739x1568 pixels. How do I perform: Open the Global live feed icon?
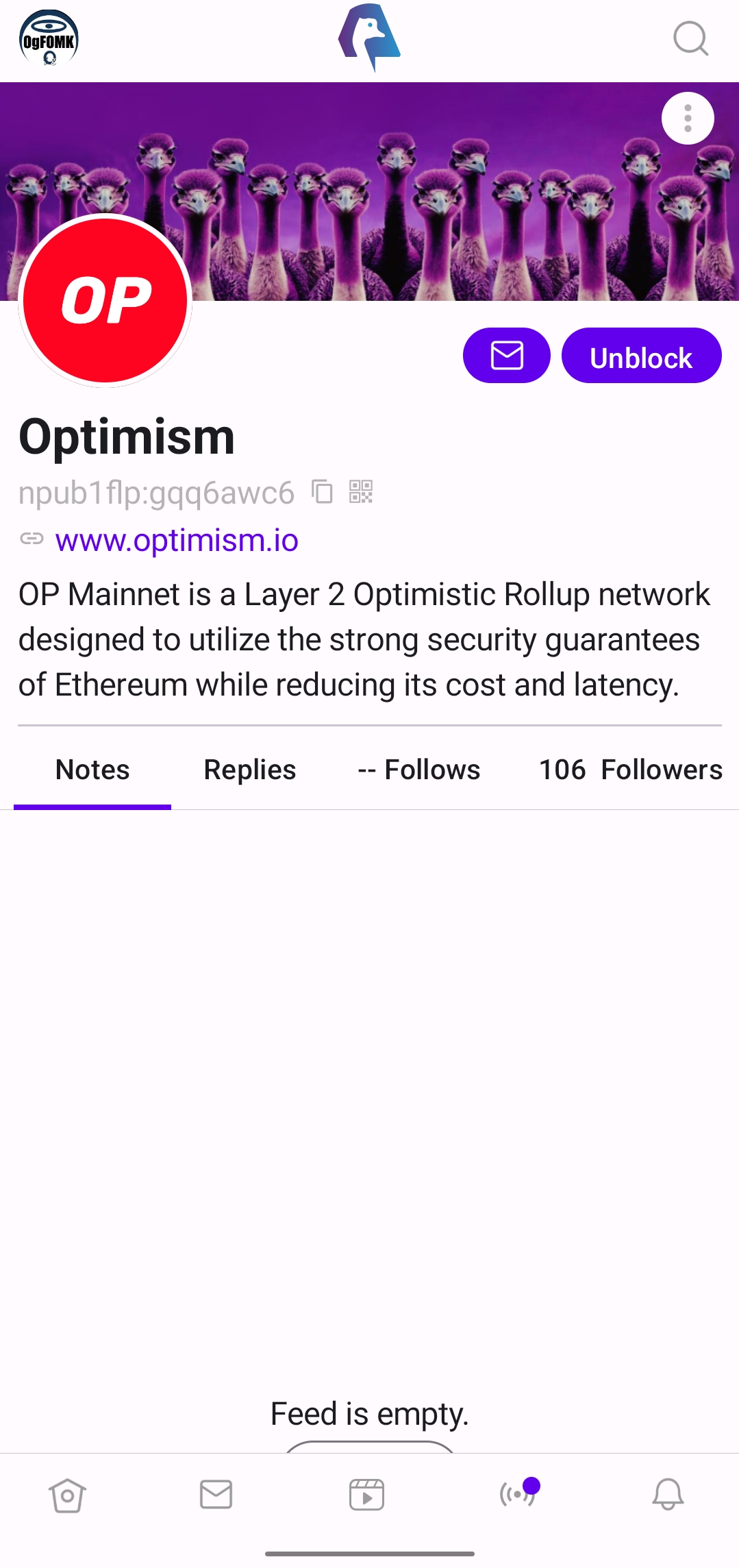point(518,1495)
